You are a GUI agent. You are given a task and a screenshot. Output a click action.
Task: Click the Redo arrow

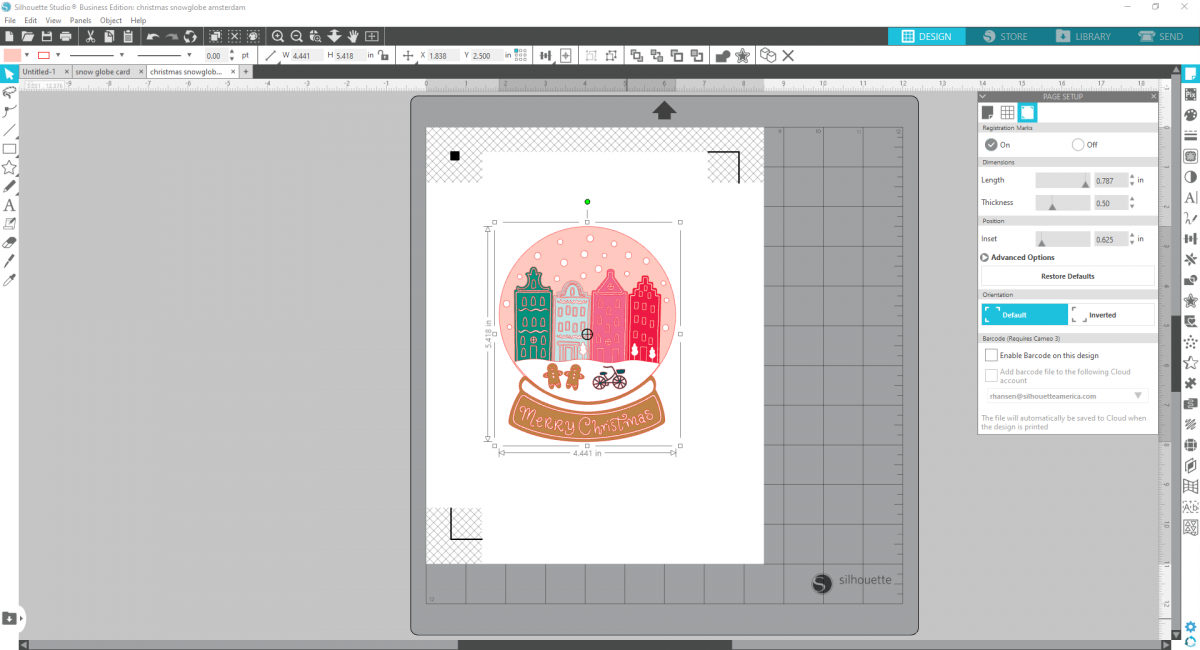171,37
